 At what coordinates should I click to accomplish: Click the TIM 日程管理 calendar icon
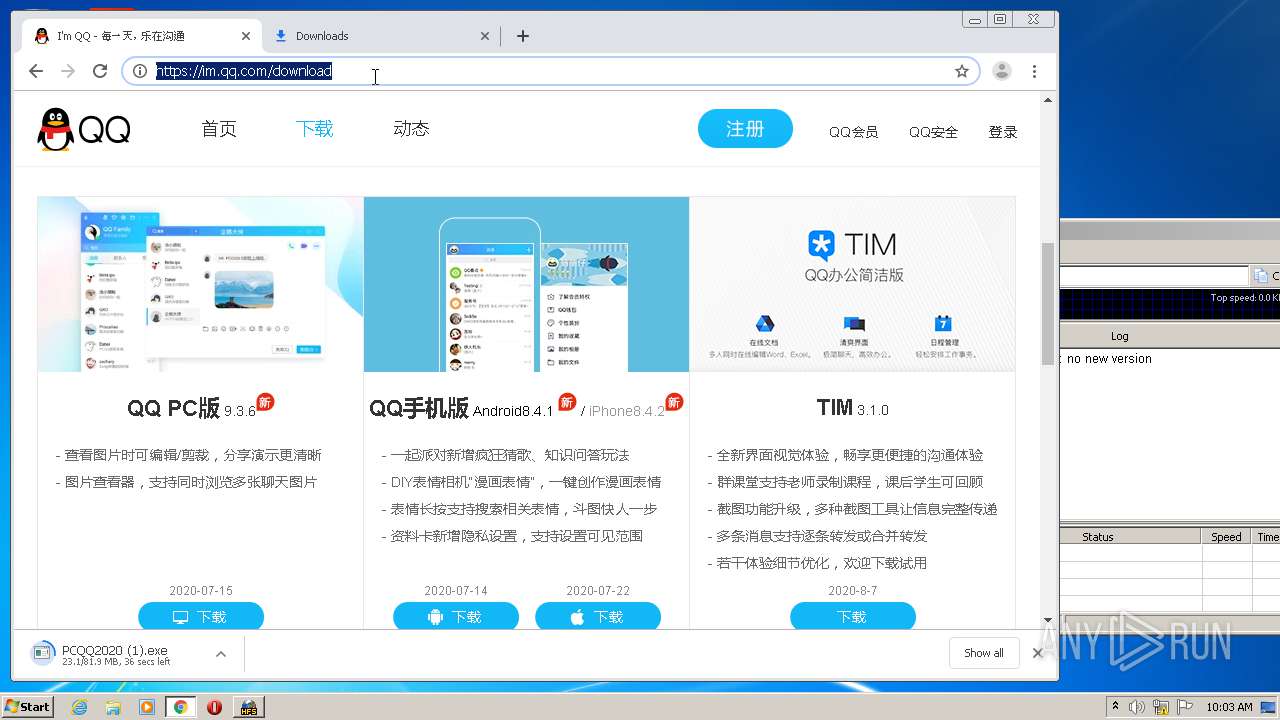click(x=943, y=323)
